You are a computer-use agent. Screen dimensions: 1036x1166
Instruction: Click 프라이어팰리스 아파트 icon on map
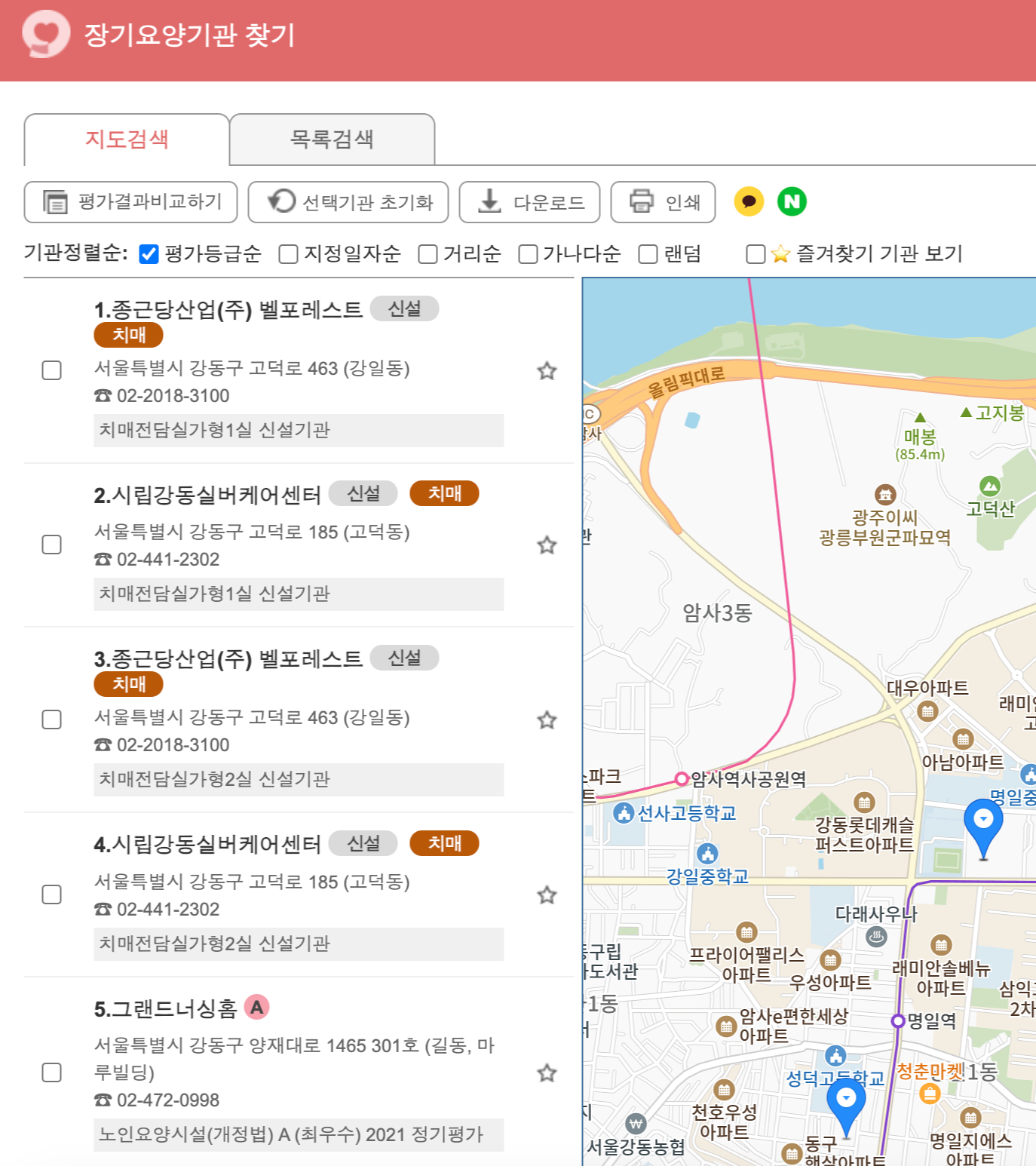coord(746,932)
